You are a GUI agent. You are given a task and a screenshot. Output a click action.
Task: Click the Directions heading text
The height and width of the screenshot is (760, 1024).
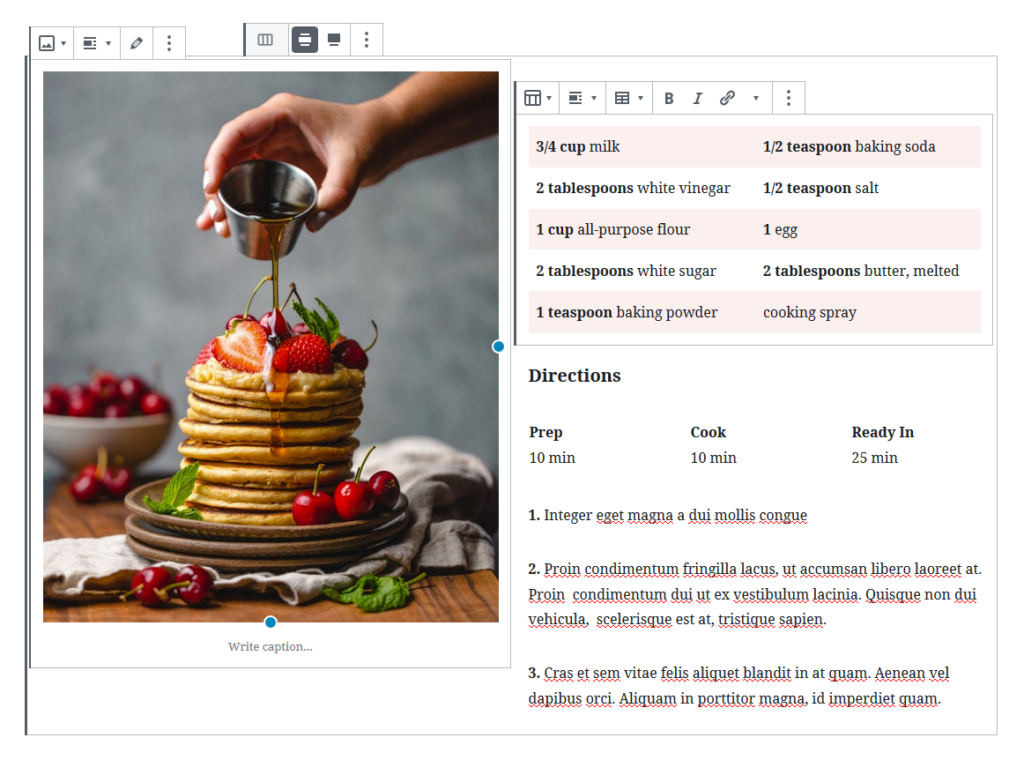tap(575, 375)
